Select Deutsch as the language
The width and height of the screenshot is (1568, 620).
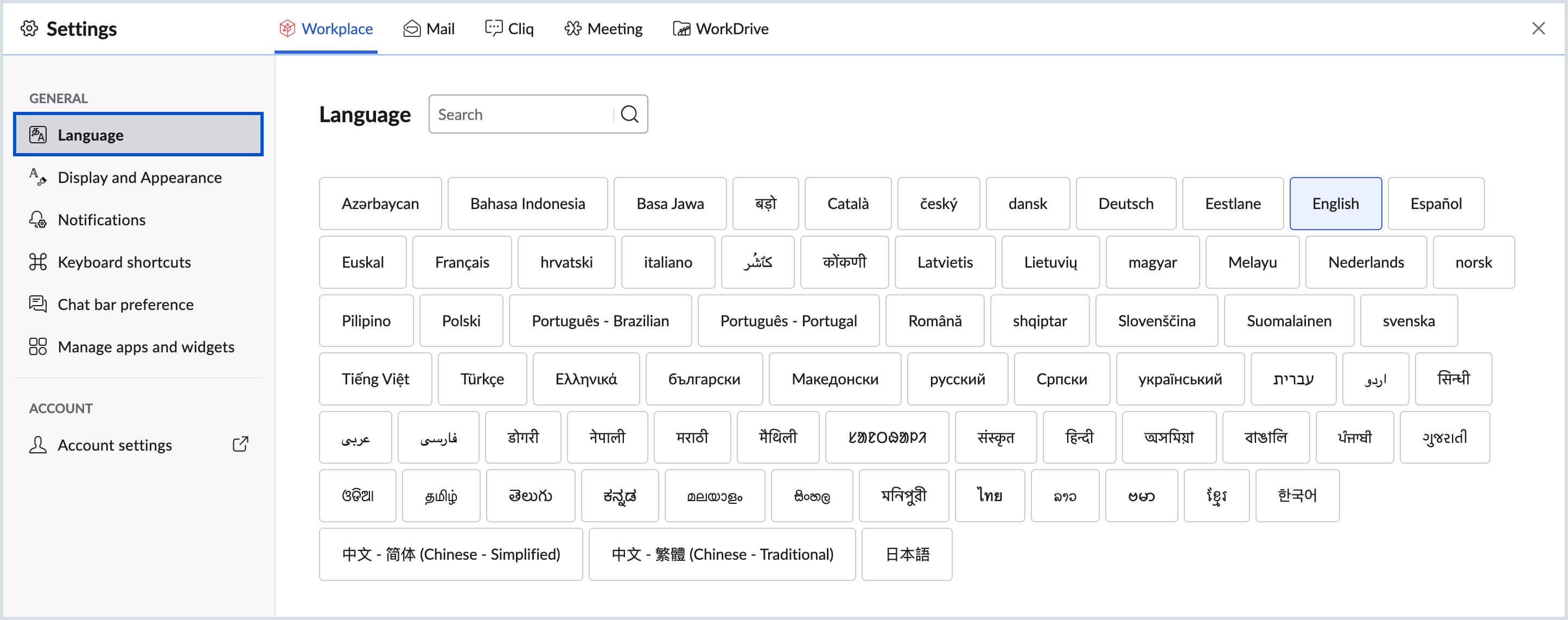[1125, 204]
